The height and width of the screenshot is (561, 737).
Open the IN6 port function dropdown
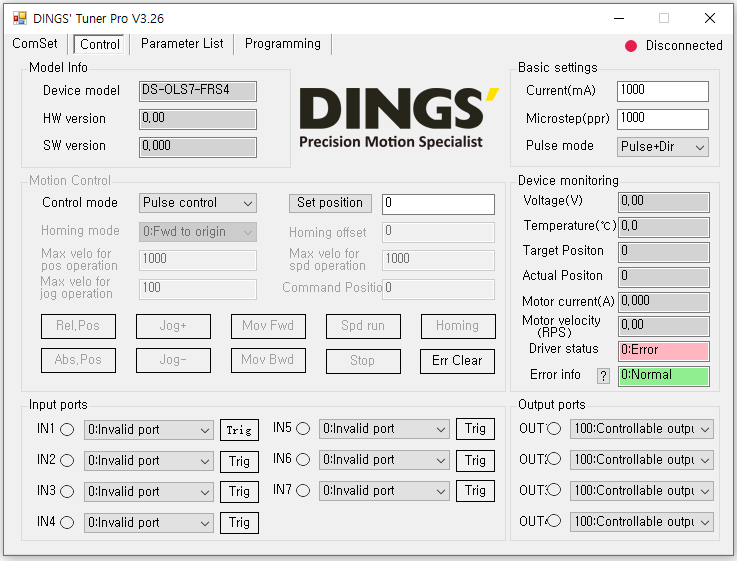(384, 460)
